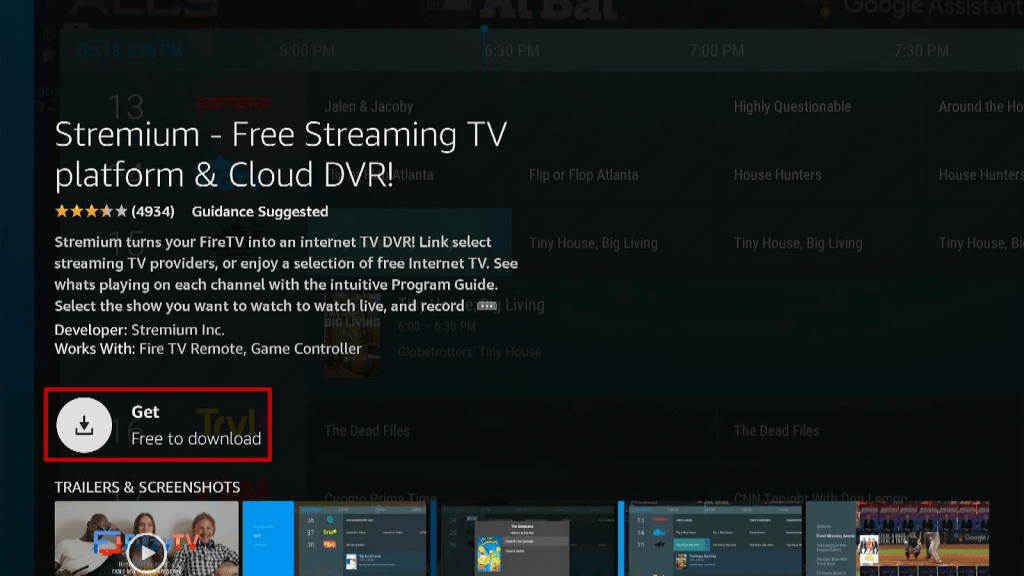The height and width of the screenshot is (576, 1024).
Task: Play the Stremium trailer video thumbnail
Action: click(x=146, y=538)
